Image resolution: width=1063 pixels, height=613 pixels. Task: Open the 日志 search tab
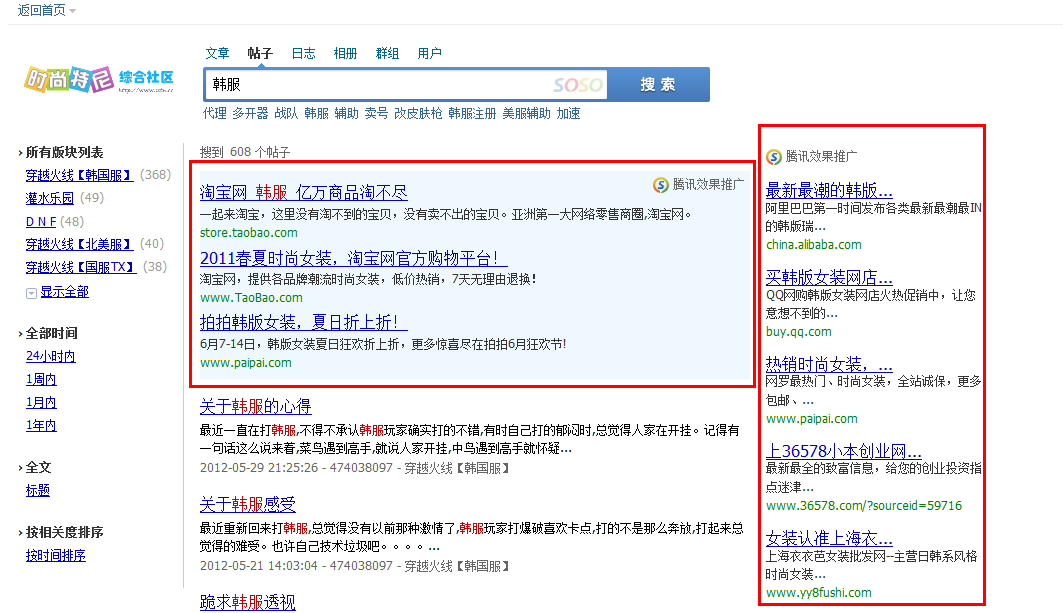tap(303, 53)
